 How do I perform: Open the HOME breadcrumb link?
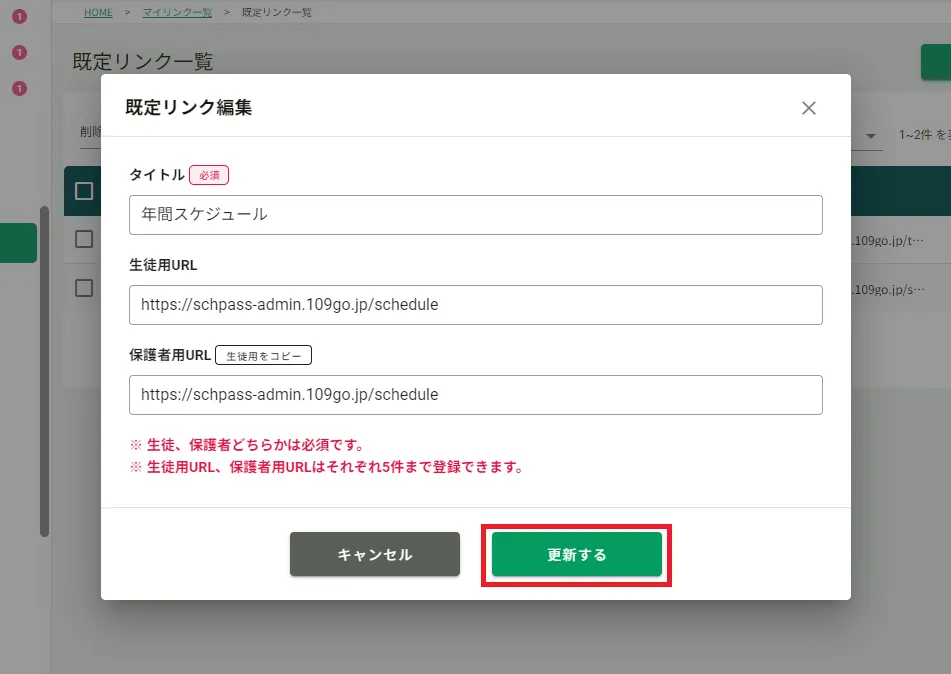click(x=98, y=12)
